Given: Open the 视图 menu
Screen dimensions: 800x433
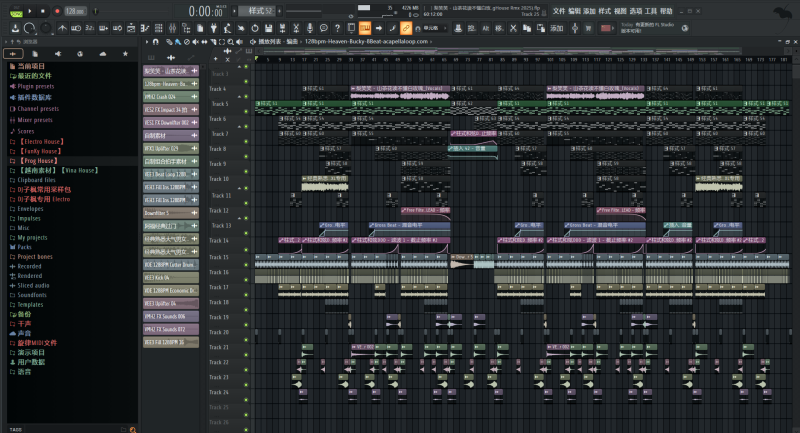Looking at the screenshot, I should point(620,11).
